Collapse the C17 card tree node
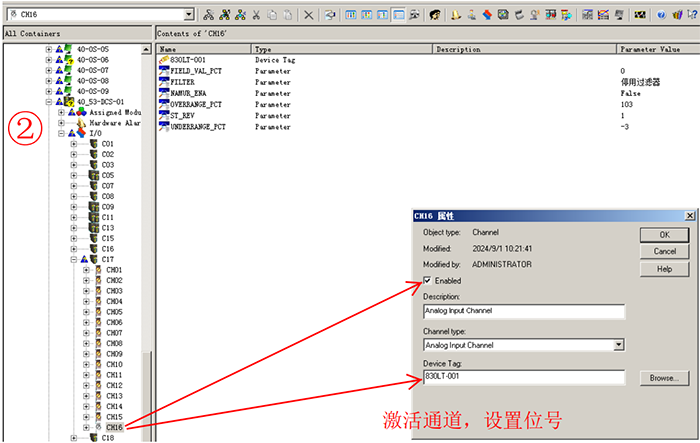Screen dimensions: 700x443 (x=73, y=260)
